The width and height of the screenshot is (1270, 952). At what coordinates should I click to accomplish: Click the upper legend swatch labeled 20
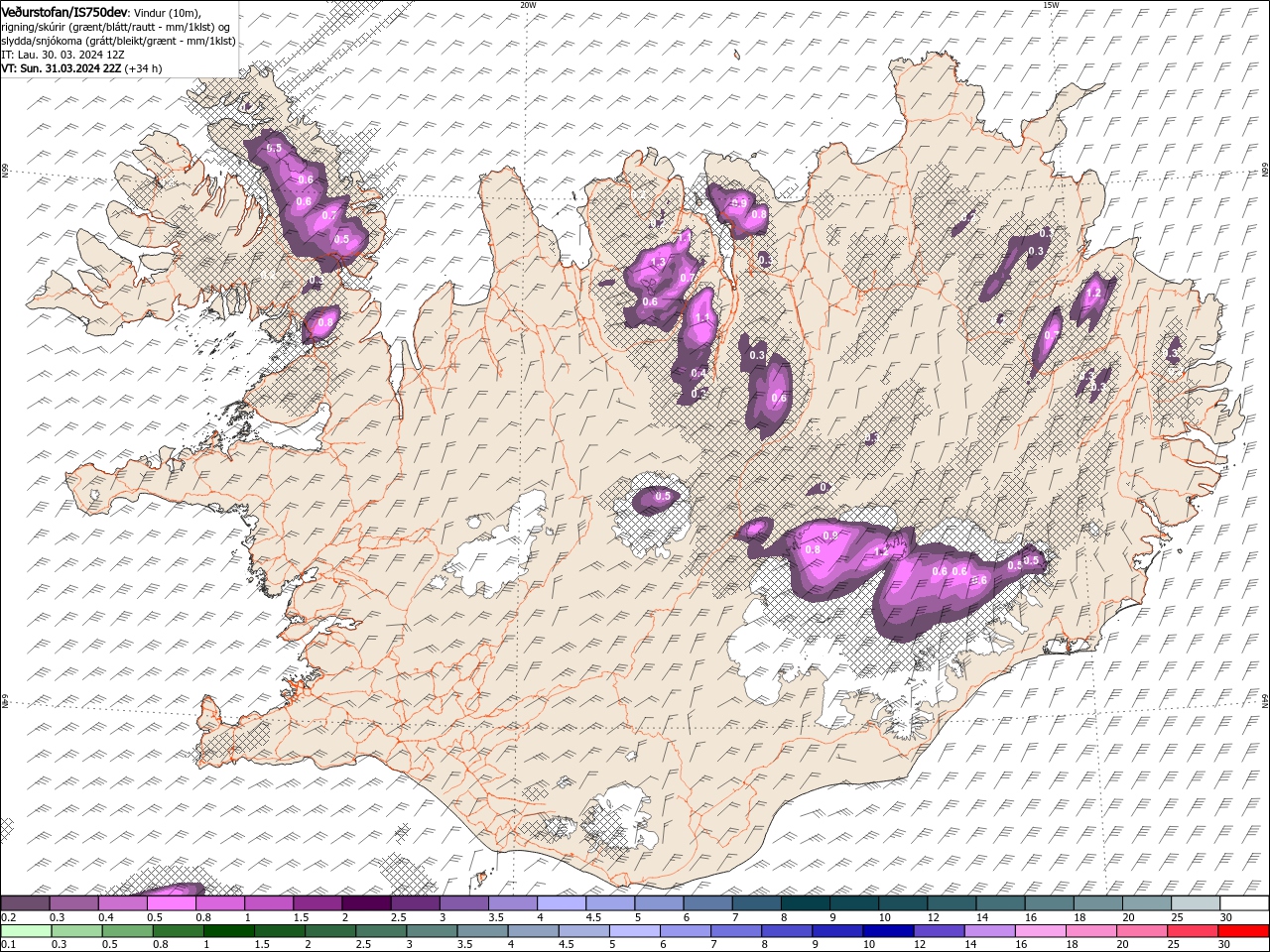click(x=1145, y=903)
